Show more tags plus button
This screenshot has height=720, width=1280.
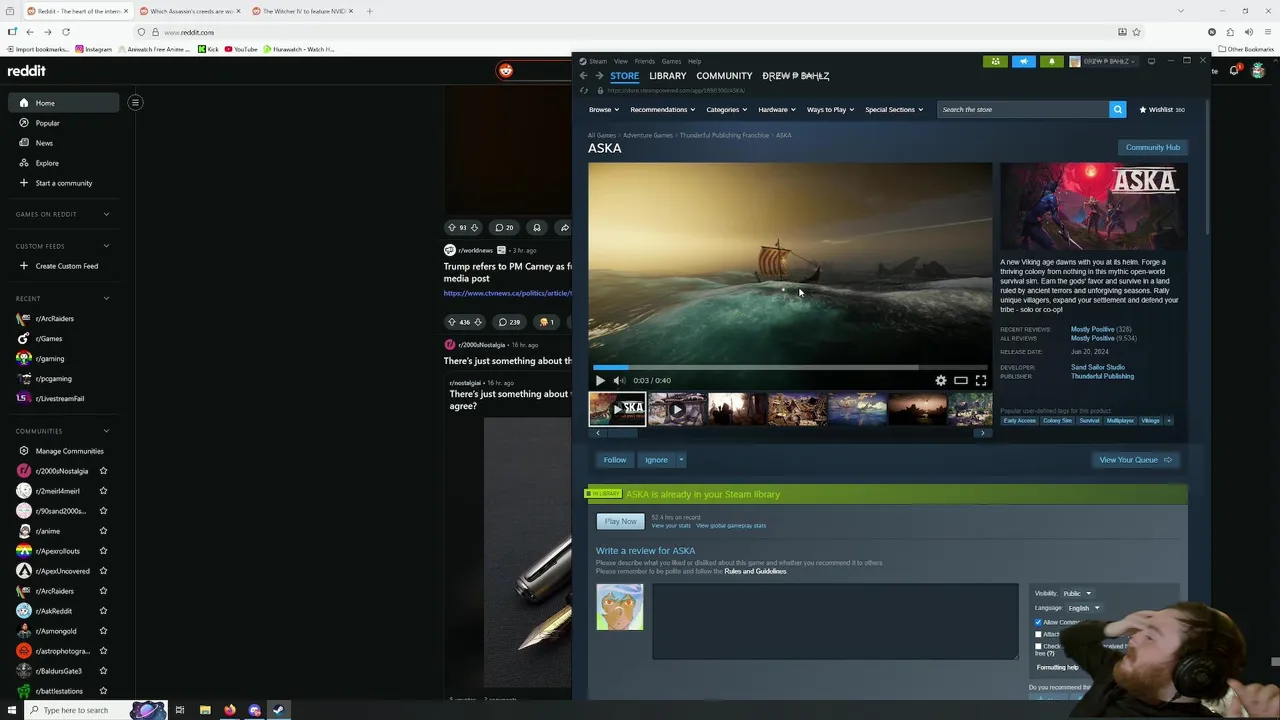(1168, 421)
